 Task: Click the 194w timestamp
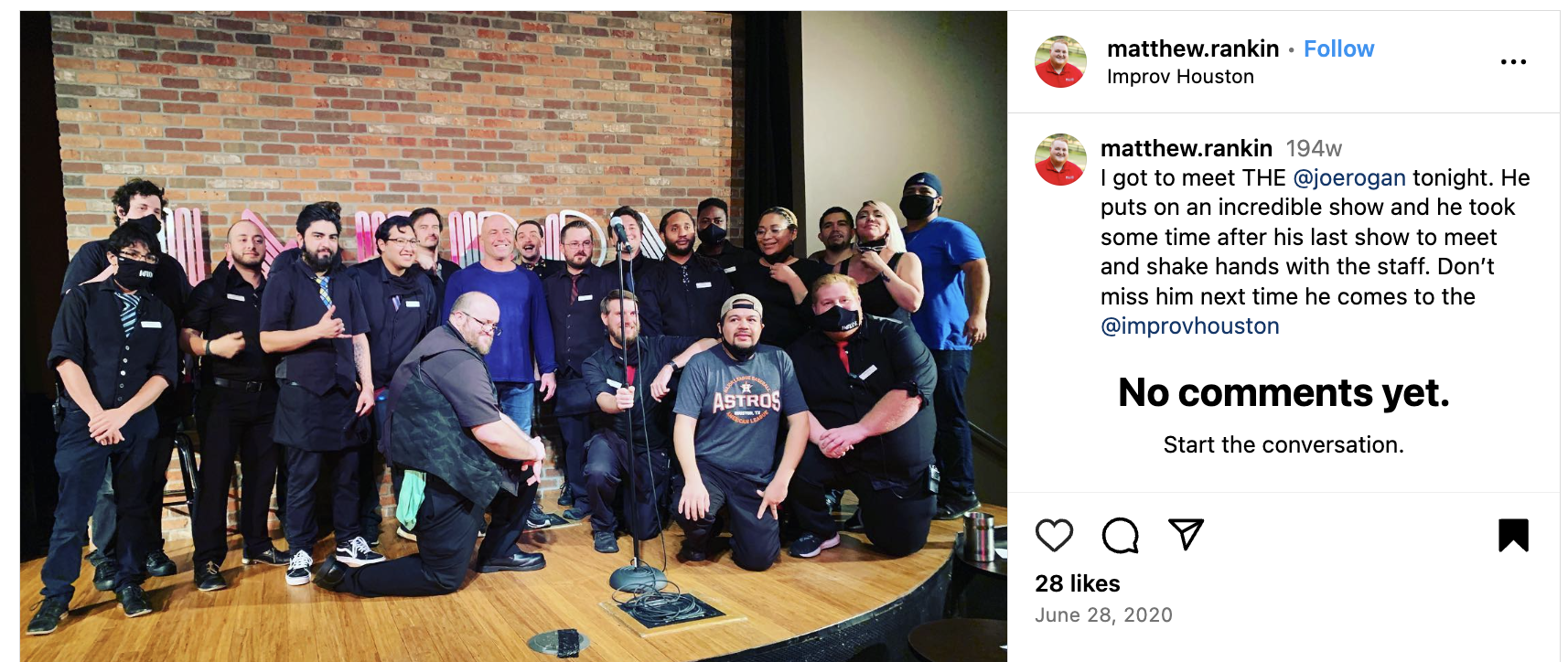pyautogui.click(x=1314, y=148)
